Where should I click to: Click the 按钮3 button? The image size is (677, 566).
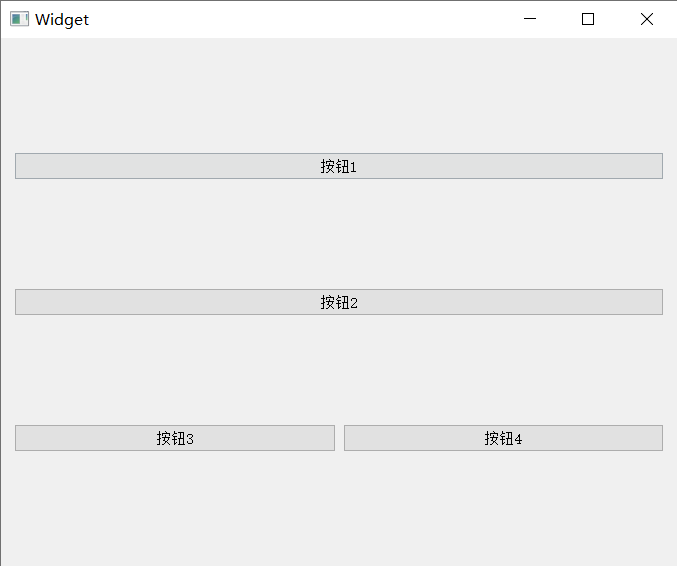[175, 438]
